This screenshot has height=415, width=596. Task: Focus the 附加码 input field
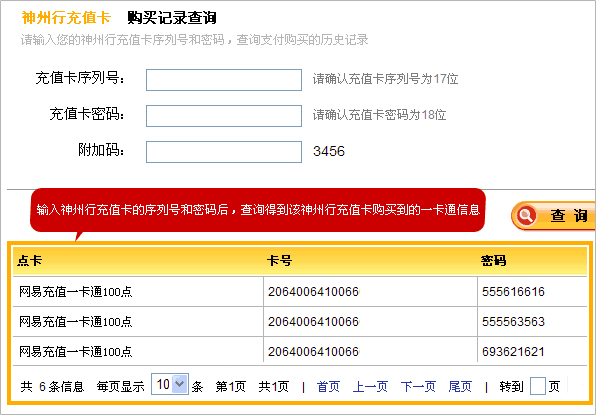[224, 152]
